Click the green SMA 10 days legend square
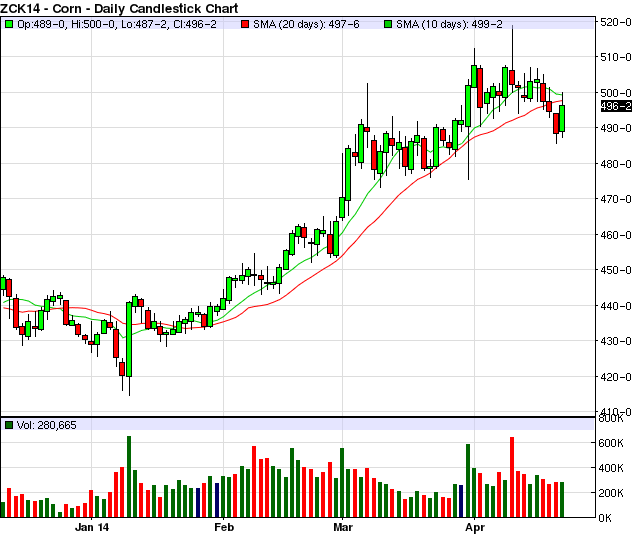The width and height of the screenshot is (640, 536). [x=388, y=24]
